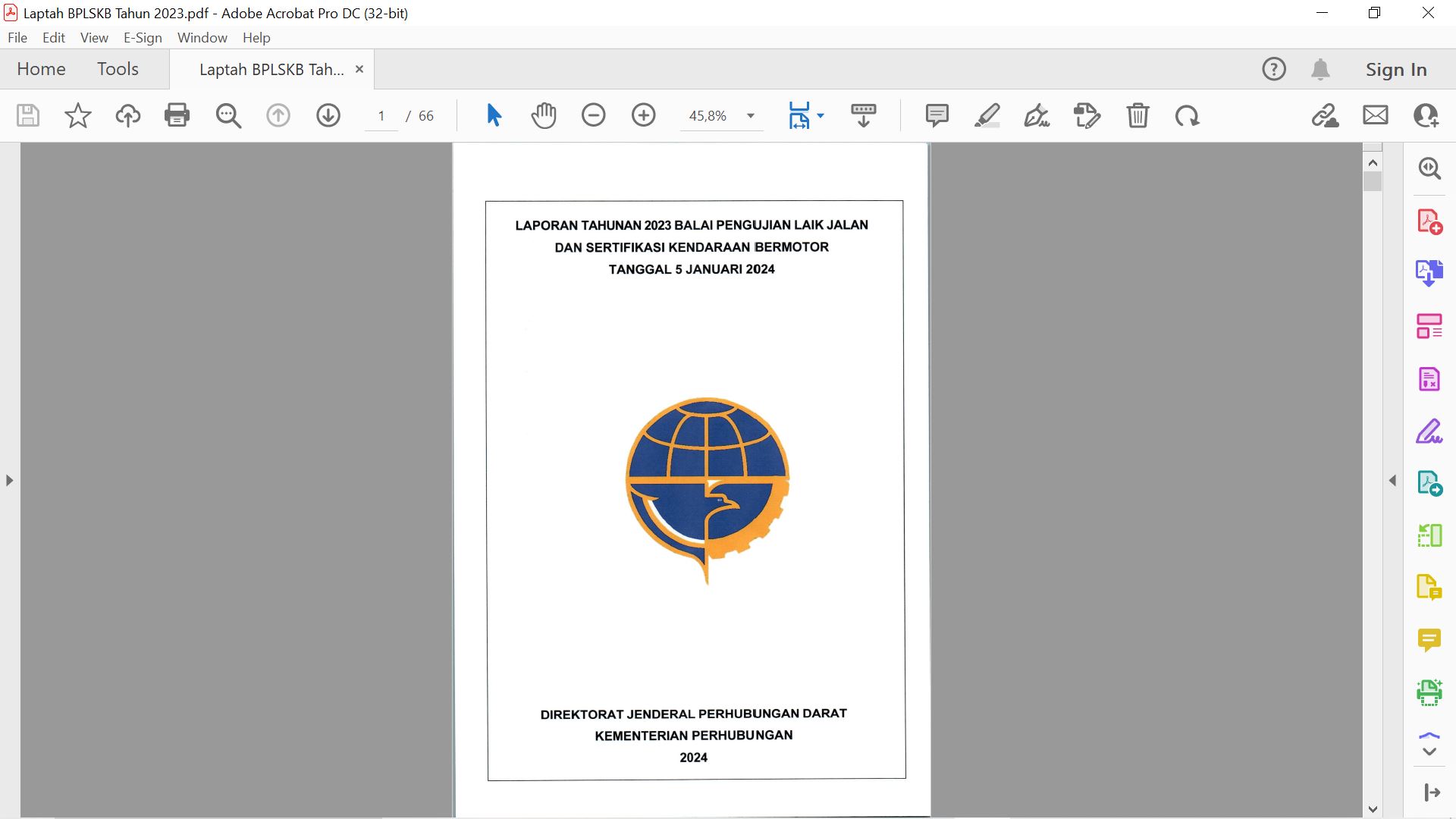Click the scrolling mode keyboard icon
The height and width of the screenshot is (819, 1456).
(863, 115)
